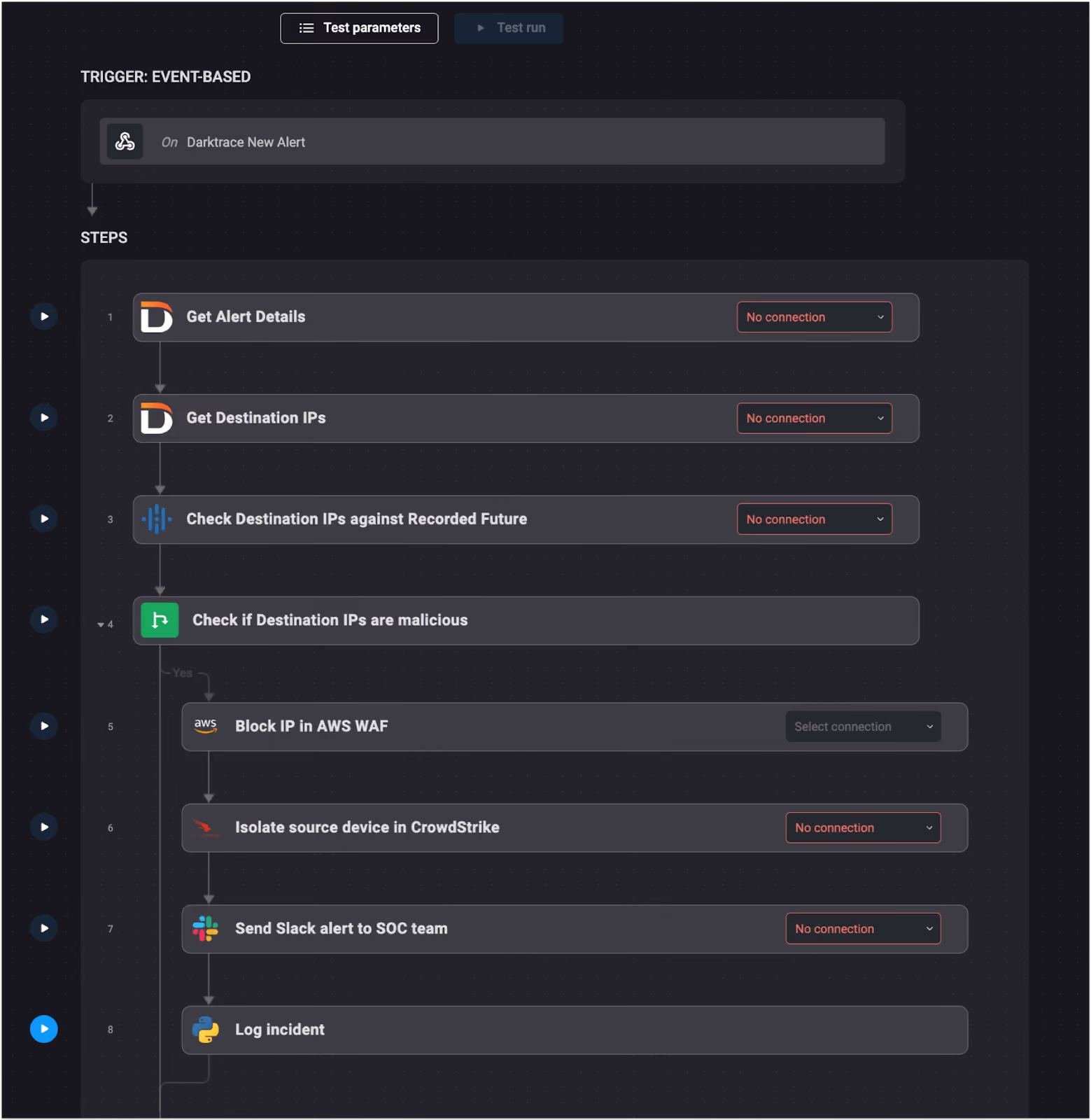
Task: Select Send Slack alert to SOC team title
Action: (342, 928)
